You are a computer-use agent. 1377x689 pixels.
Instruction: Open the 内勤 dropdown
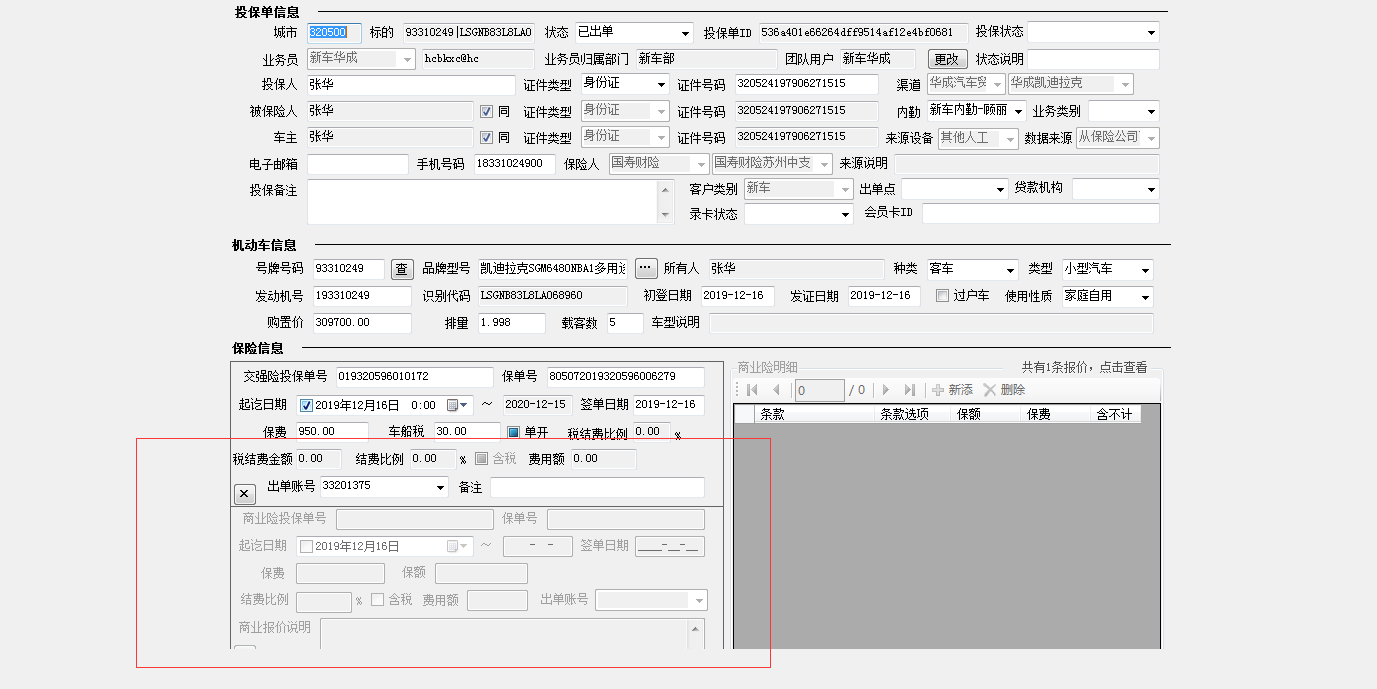1018,111
